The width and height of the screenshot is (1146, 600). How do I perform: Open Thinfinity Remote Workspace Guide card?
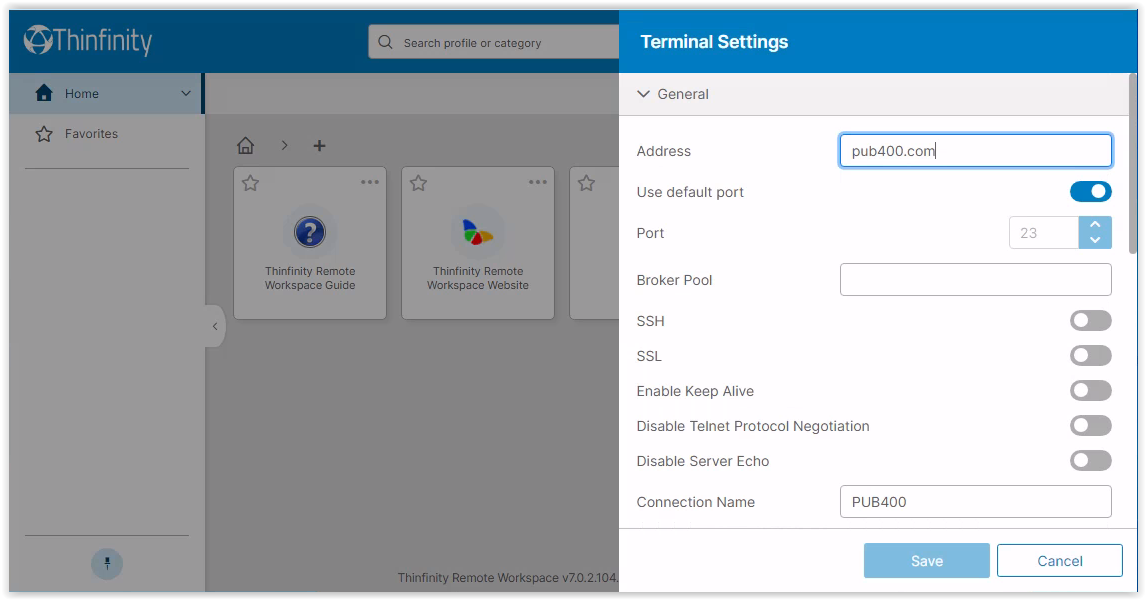coord(310,243)
